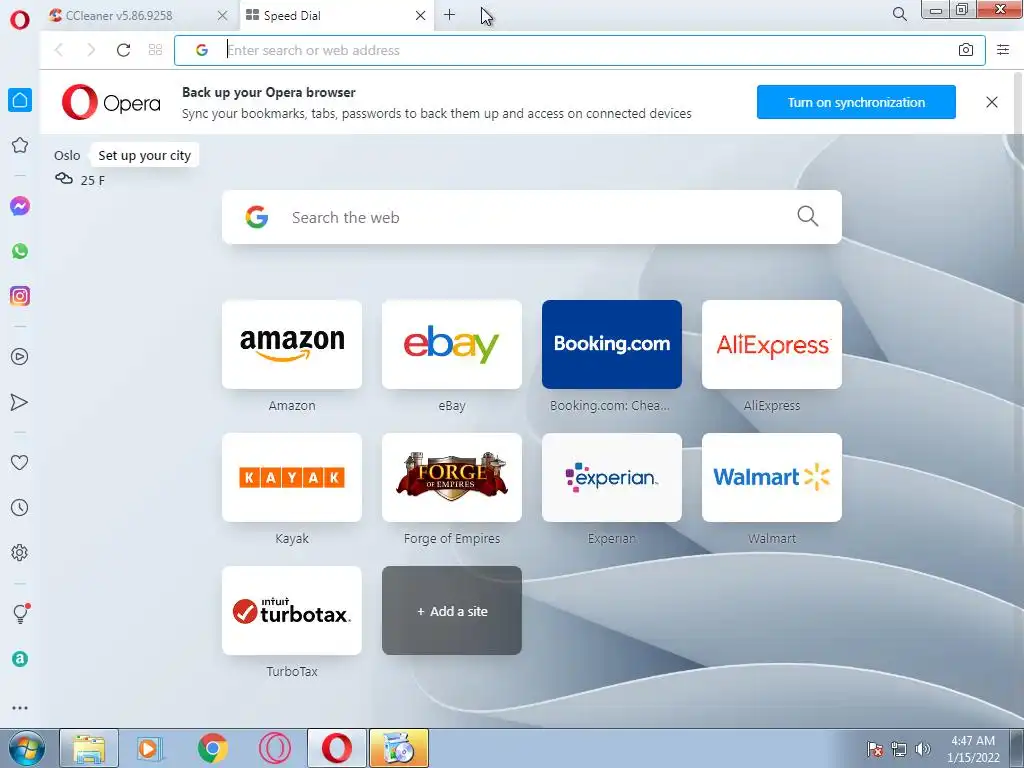Viewport: 1024px width, 768px height.
Task: Open the Kayak speed dial tile
Action: click(292, 477)
